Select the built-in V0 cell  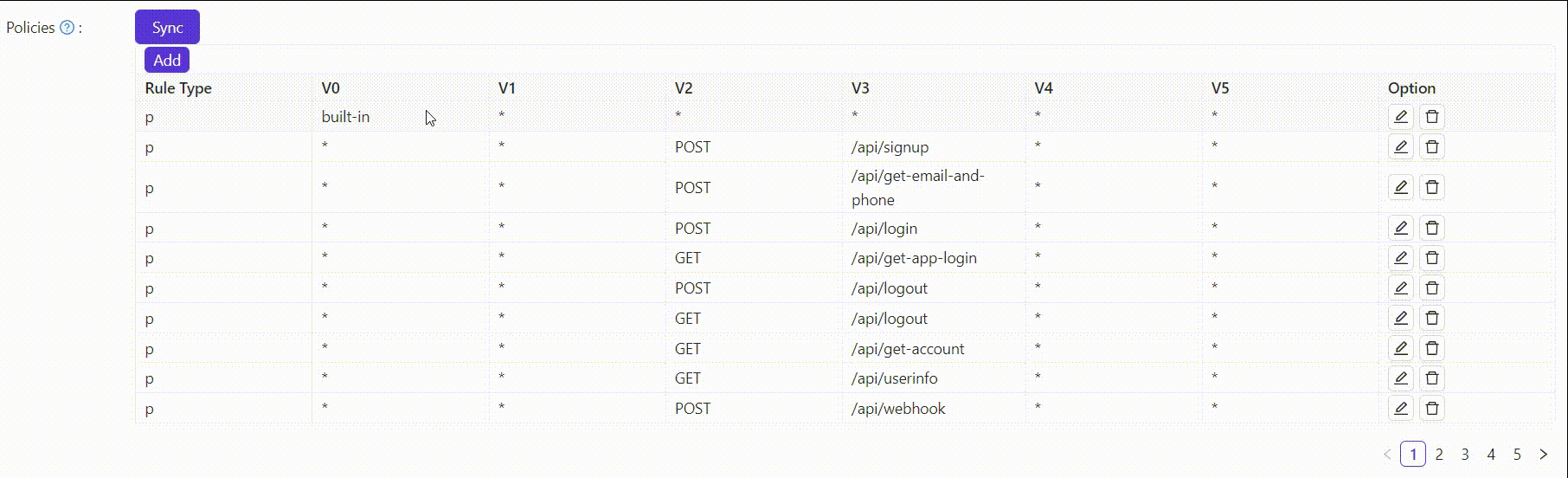pyautogui.click(x=345, y=117)
